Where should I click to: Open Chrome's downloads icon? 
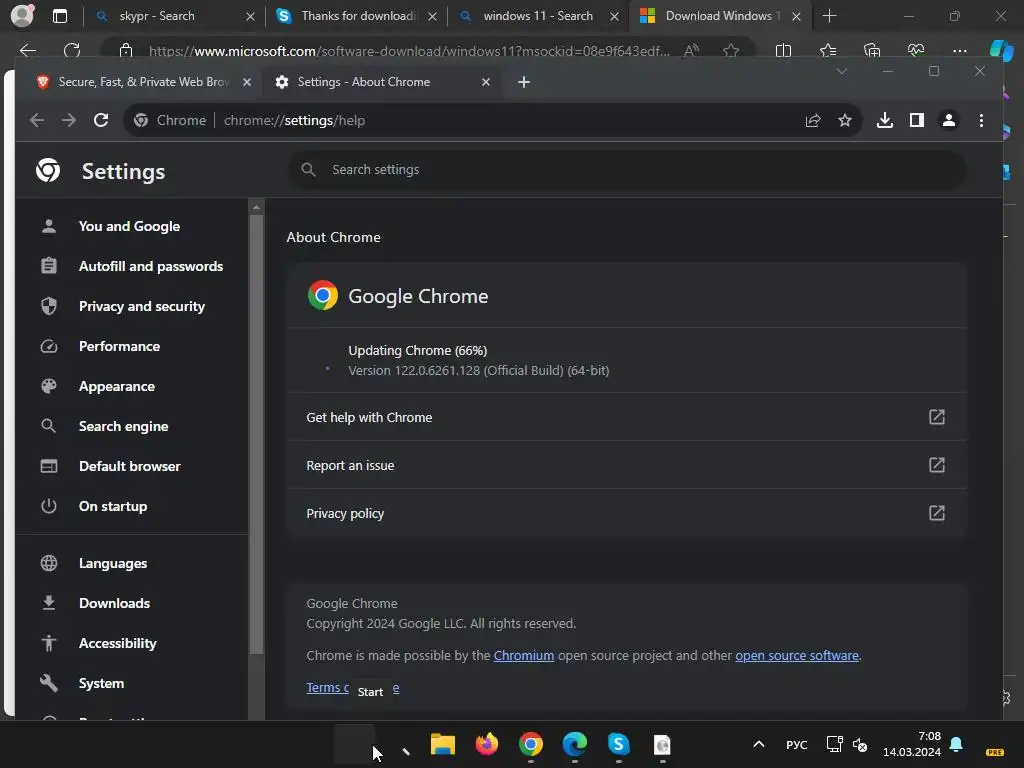coord(884,120)
